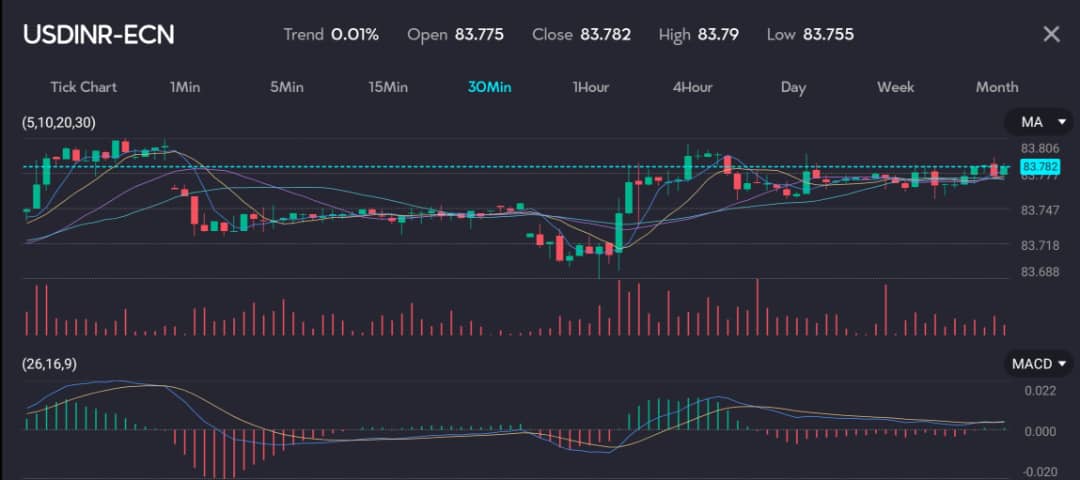Viewport: 1080px width, 480px height.
Task: Choose the 30Min timeframe tab
Action: point(489,87)
